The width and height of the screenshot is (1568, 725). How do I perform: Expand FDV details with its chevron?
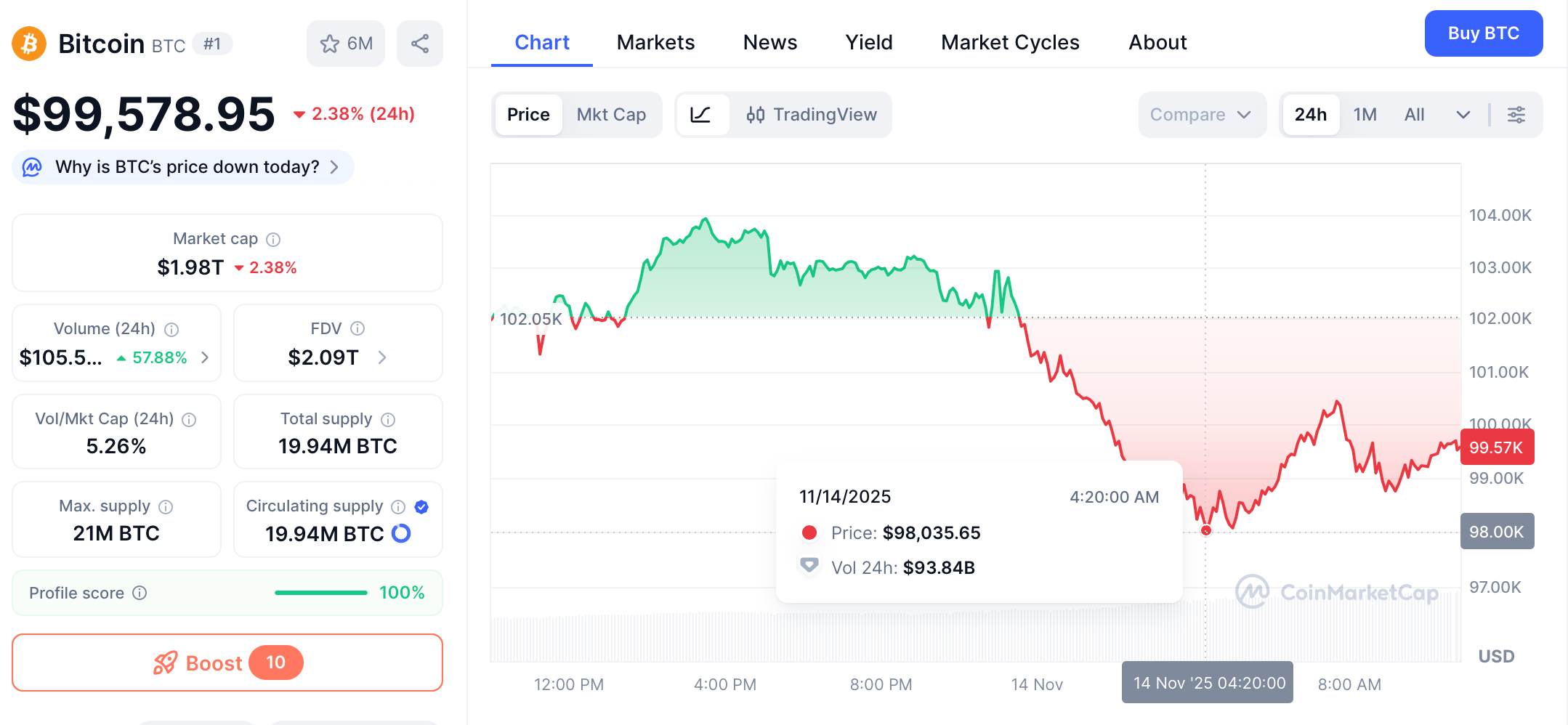click(x=383, y=357)
